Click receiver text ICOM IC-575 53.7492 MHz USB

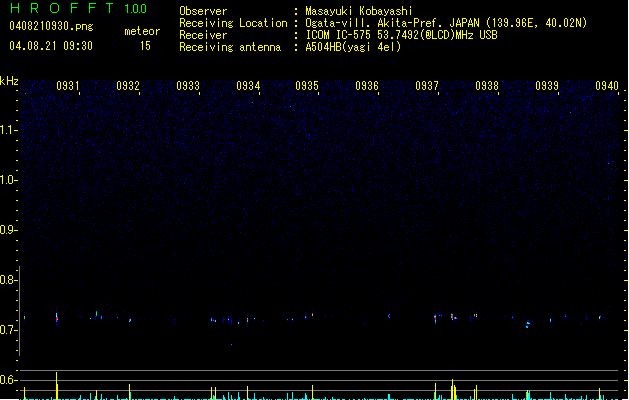pyautogui.click(x=402, y=35)
